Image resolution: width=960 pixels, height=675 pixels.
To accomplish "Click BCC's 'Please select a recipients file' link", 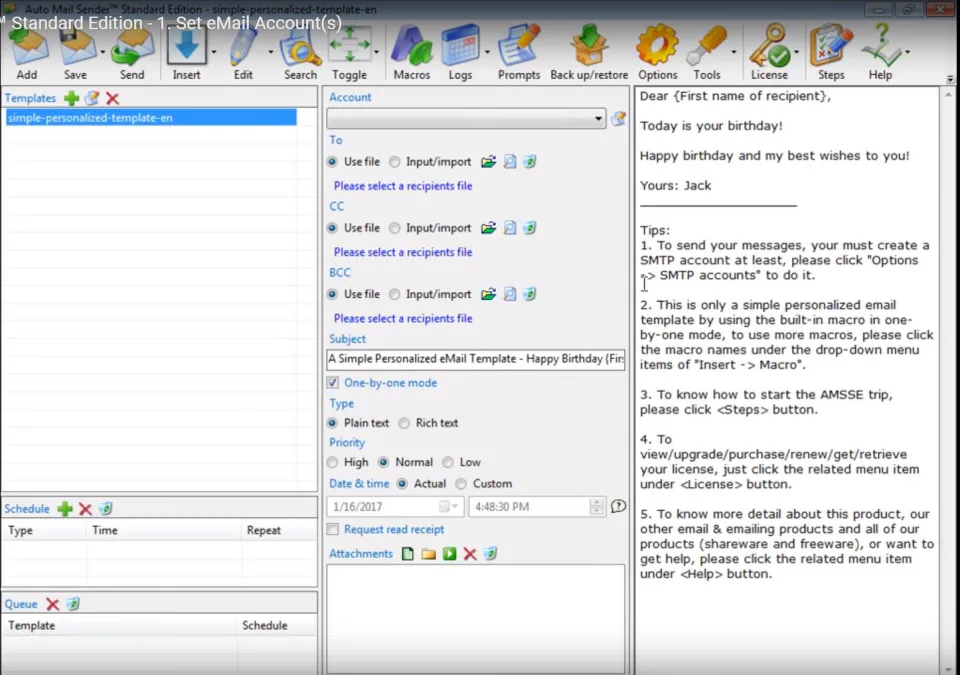I will pyautogui.click(x=403, y=319).
